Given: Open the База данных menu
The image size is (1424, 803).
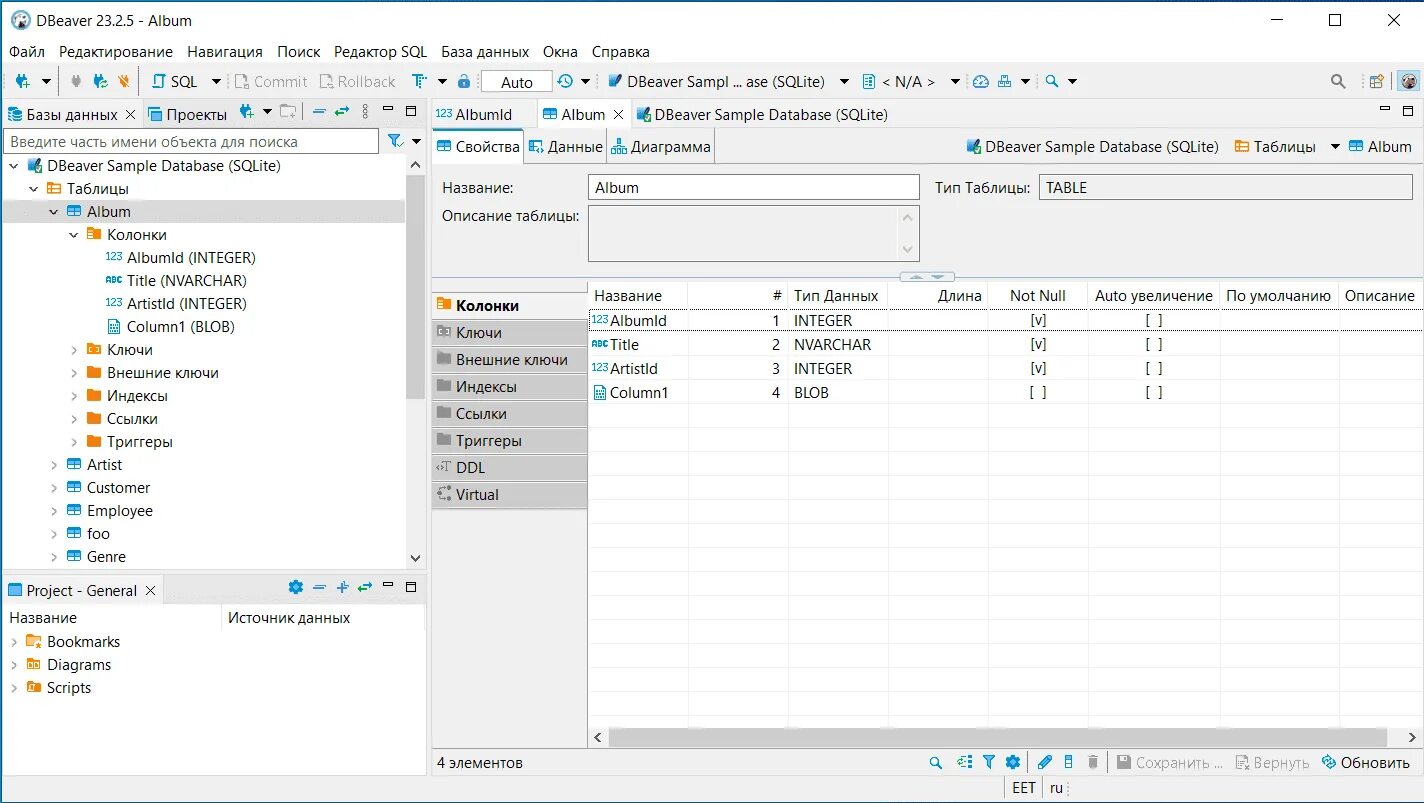Looking at the screenshot, I should pos(485,52).
